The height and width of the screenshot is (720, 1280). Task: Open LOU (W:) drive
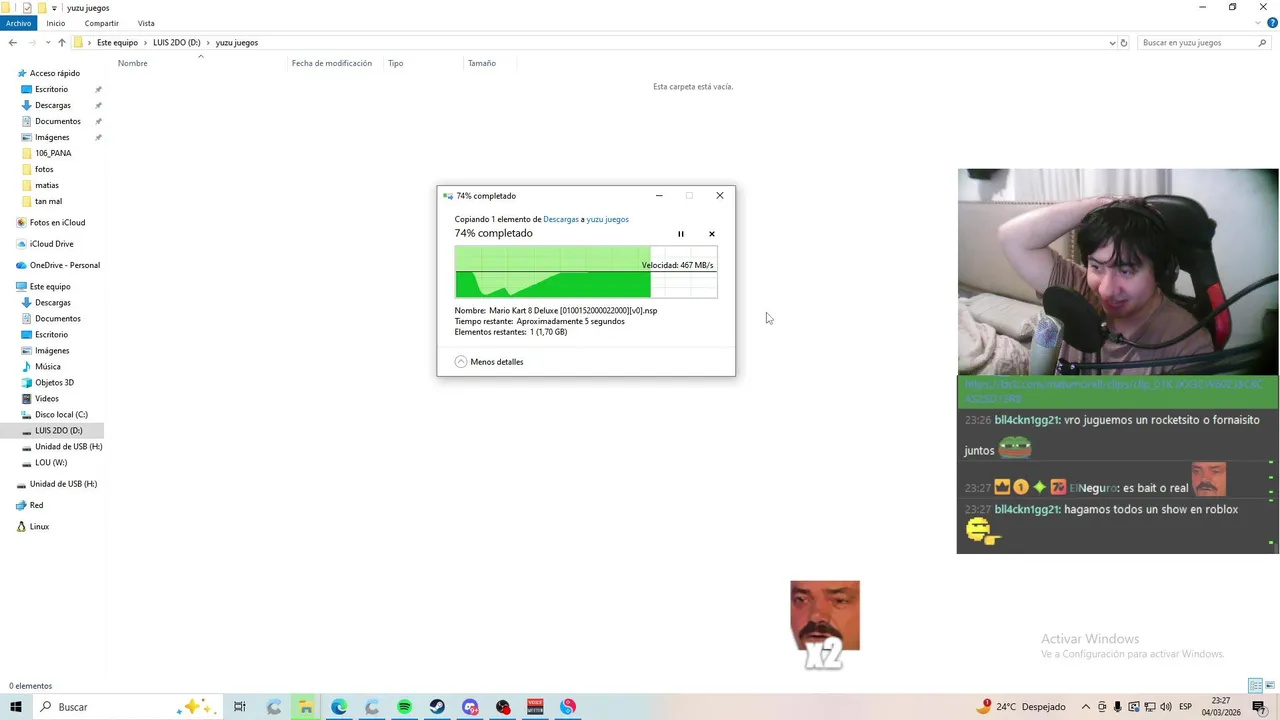(51, 462)
